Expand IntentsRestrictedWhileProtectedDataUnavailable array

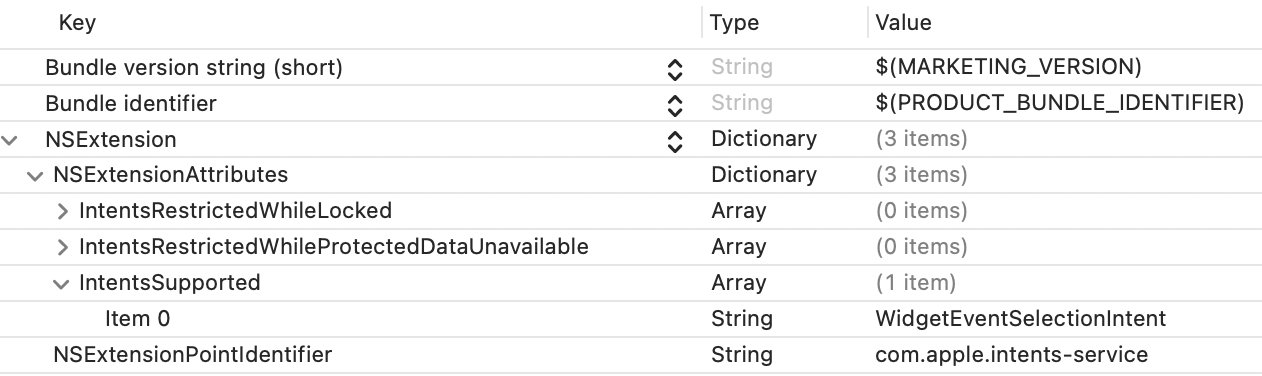pos(63,248)
